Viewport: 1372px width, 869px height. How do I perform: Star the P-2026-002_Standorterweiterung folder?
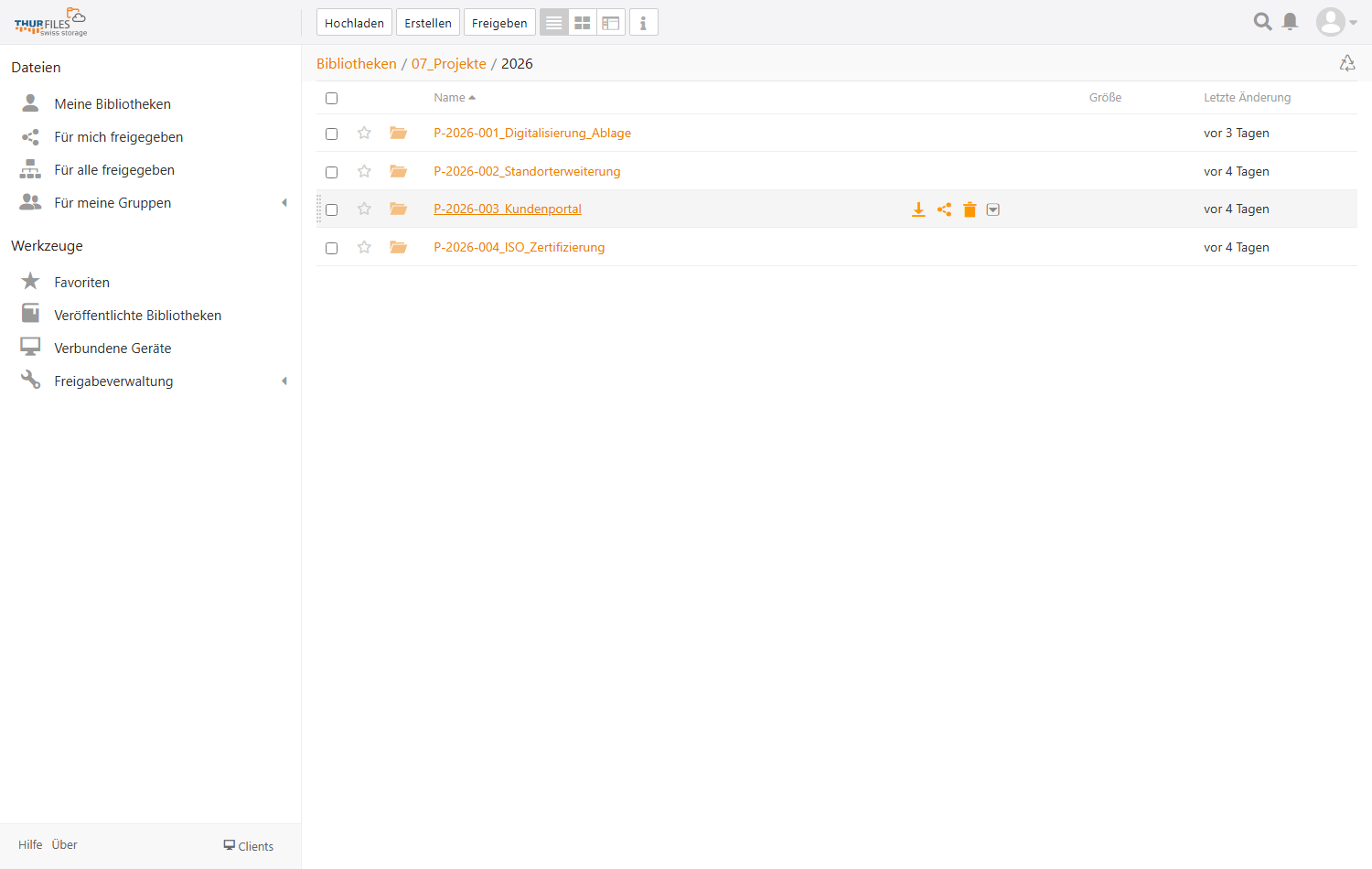(364, 171)
